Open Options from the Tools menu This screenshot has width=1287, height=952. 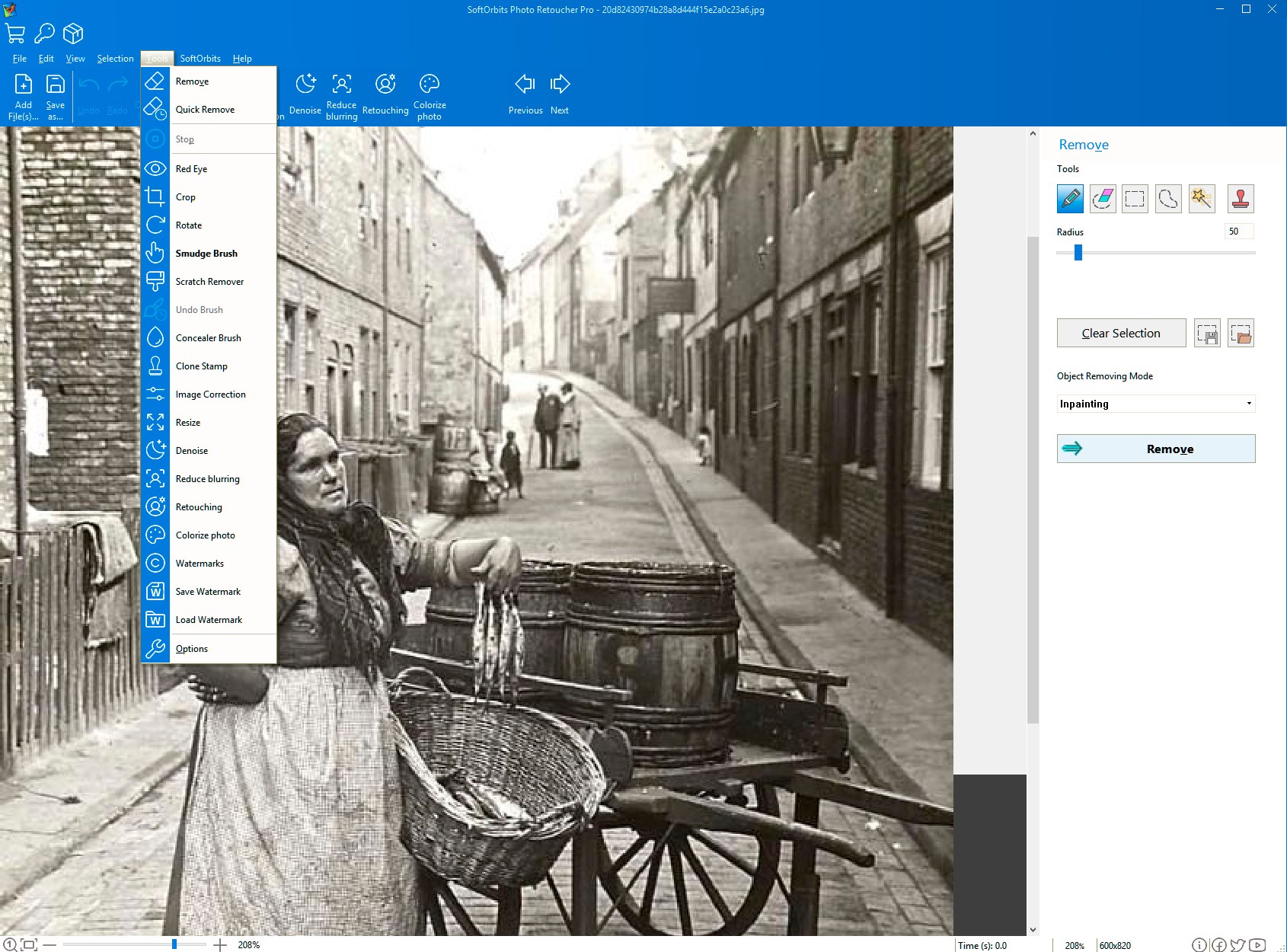192,649
